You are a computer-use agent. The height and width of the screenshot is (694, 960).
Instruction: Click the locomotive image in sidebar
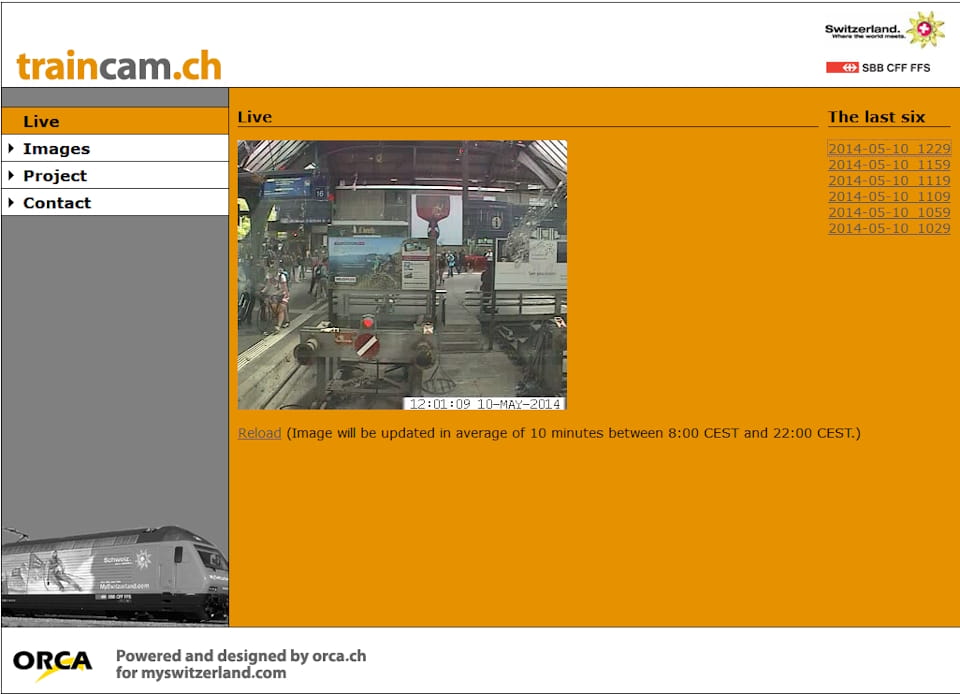114,573
